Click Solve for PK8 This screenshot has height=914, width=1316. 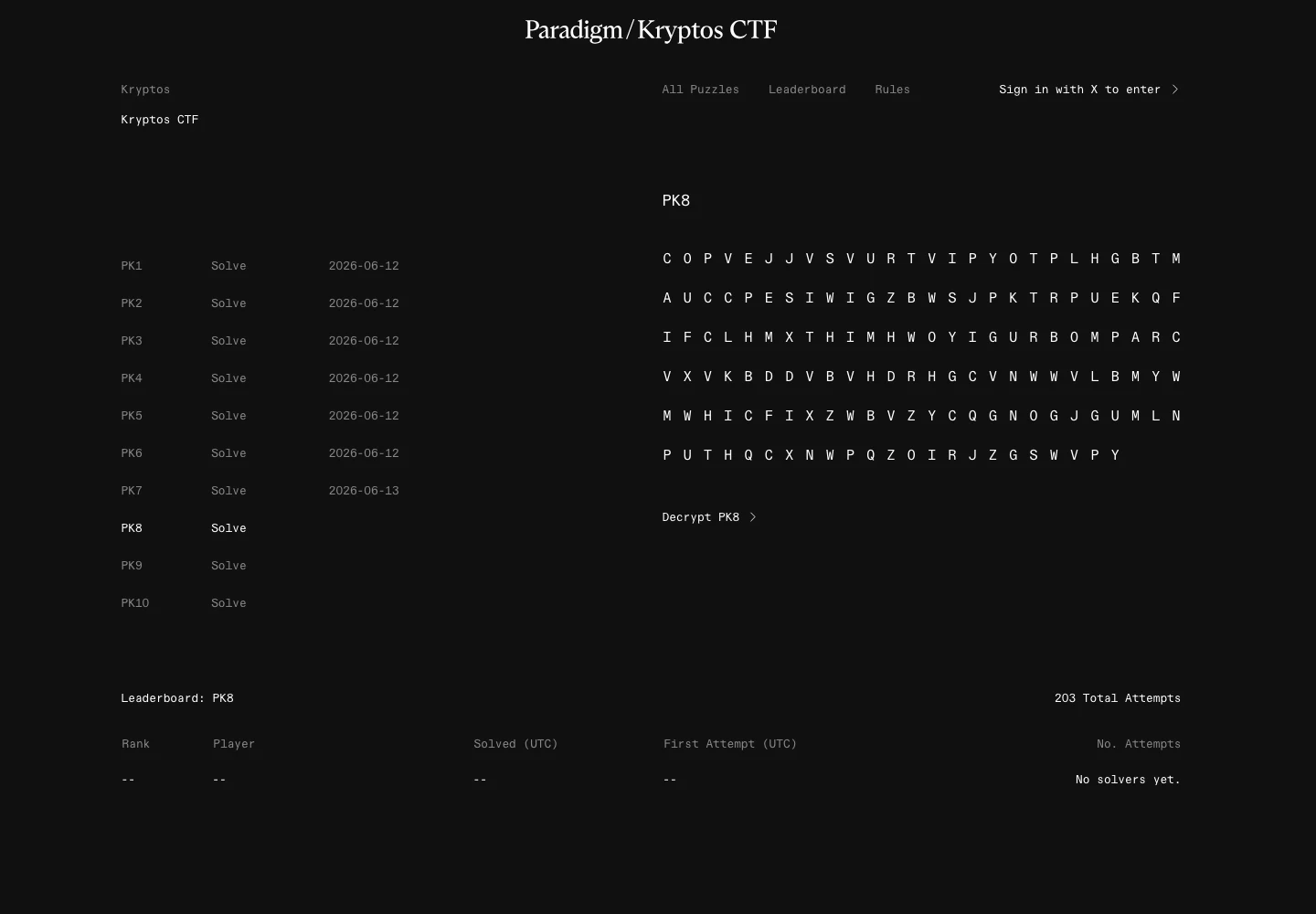point(228,528)
